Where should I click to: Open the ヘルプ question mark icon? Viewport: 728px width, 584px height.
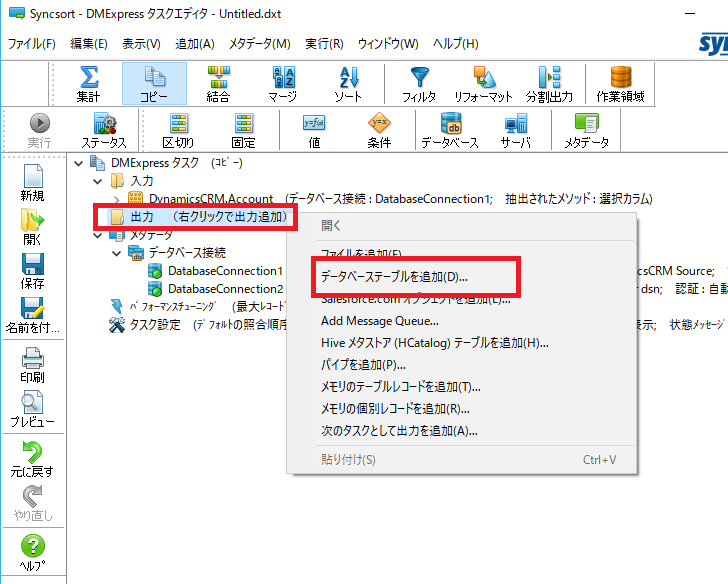coord(32,552)
